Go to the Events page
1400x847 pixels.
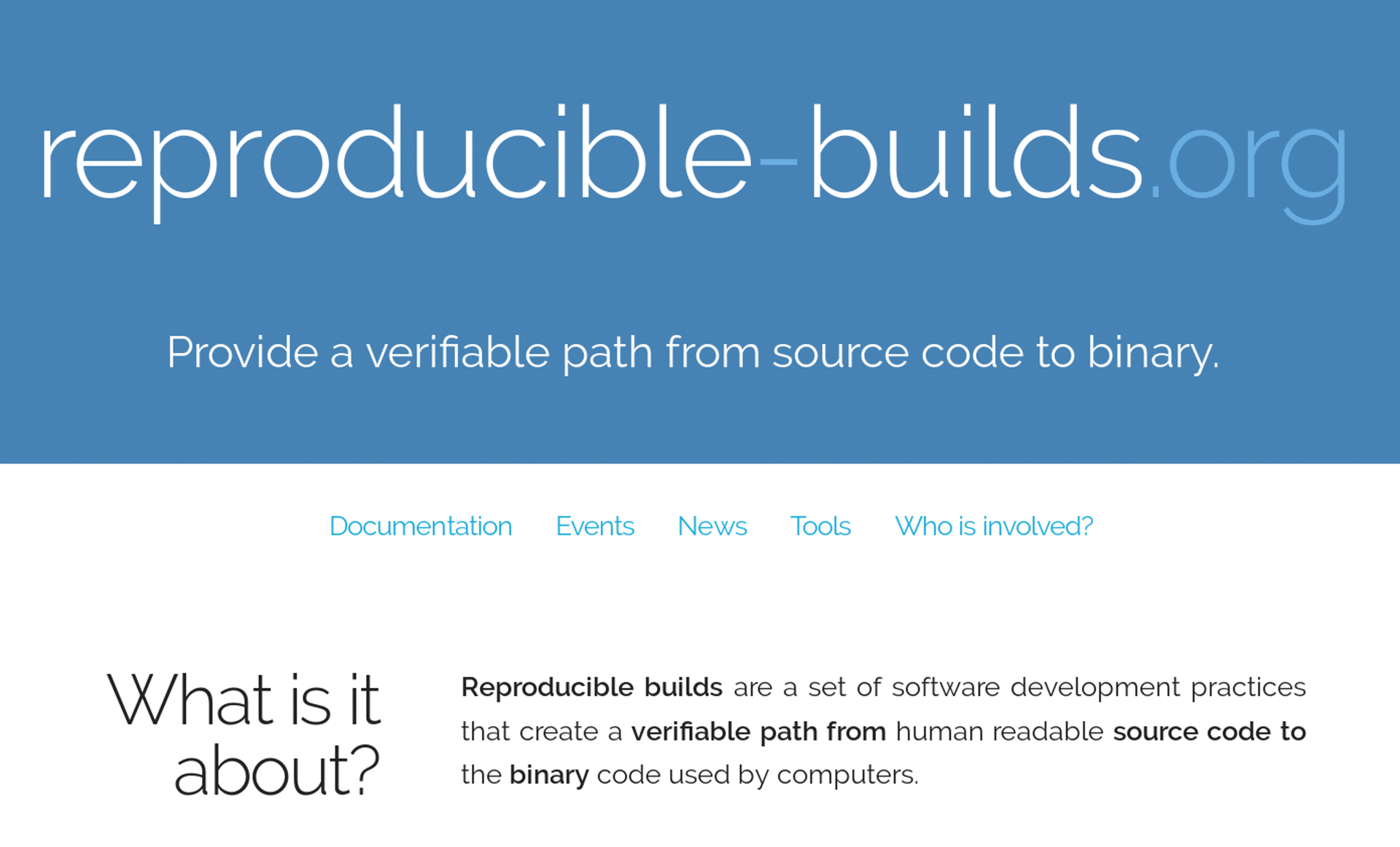pyautogui.click(x=594, y=526)
